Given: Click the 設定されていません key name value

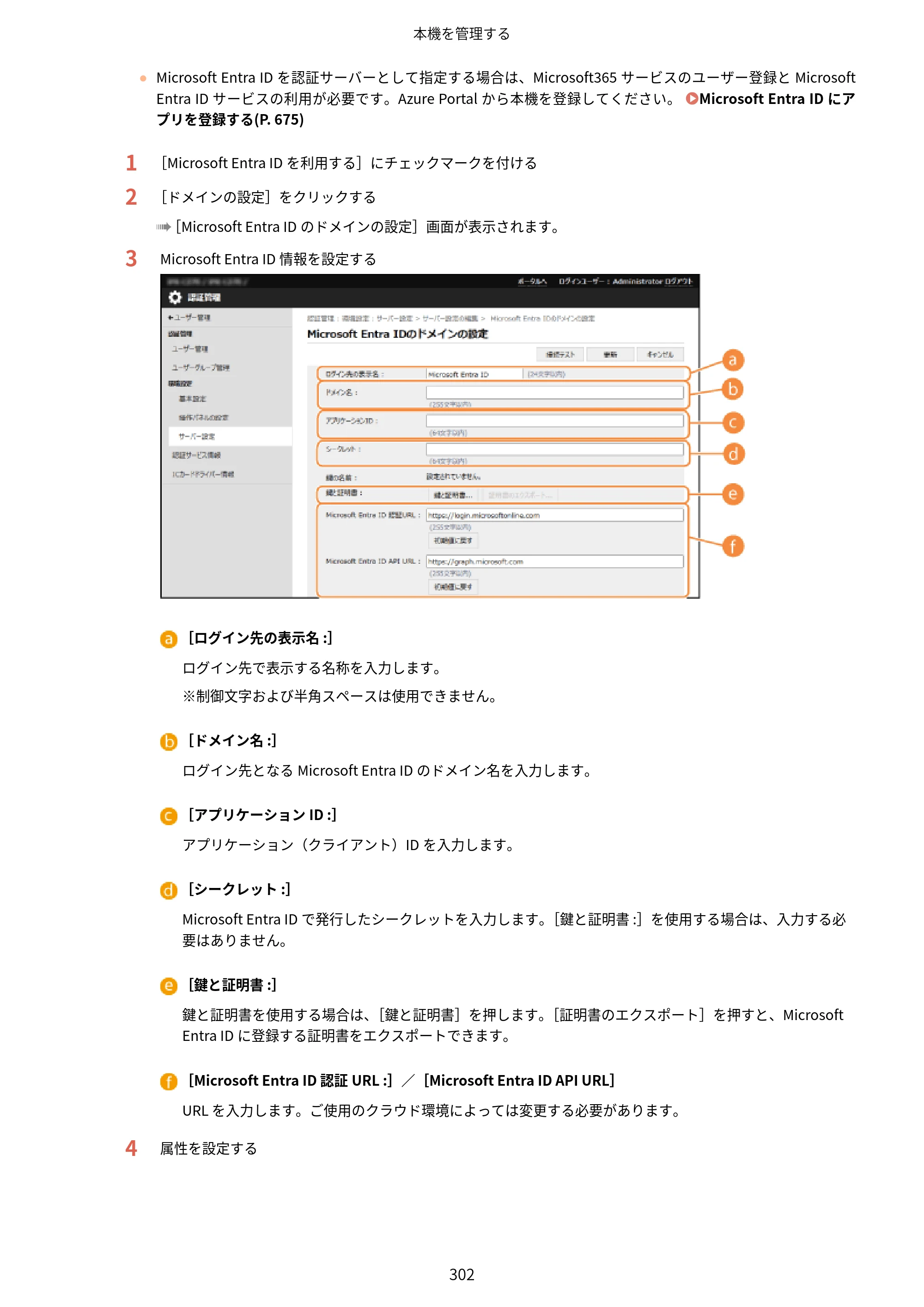Looking at the screenshot, I should tap(453, 477).
